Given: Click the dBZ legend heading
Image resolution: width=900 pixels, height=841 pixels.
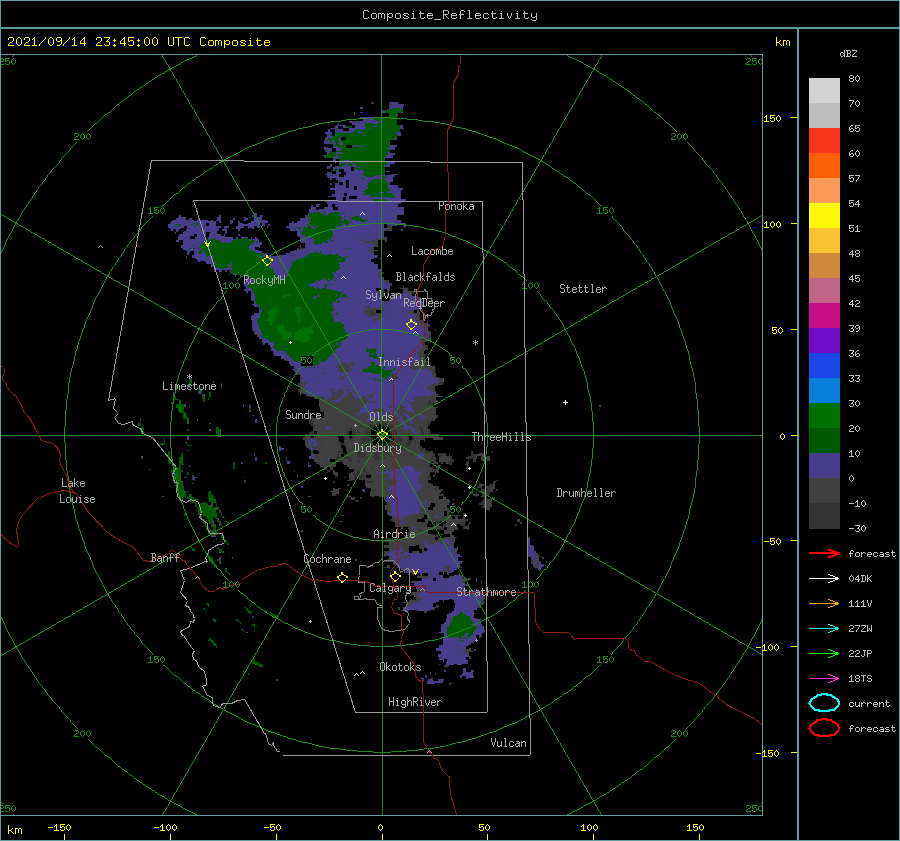Looking at the screenshot, I should click(x=848, y=54).
